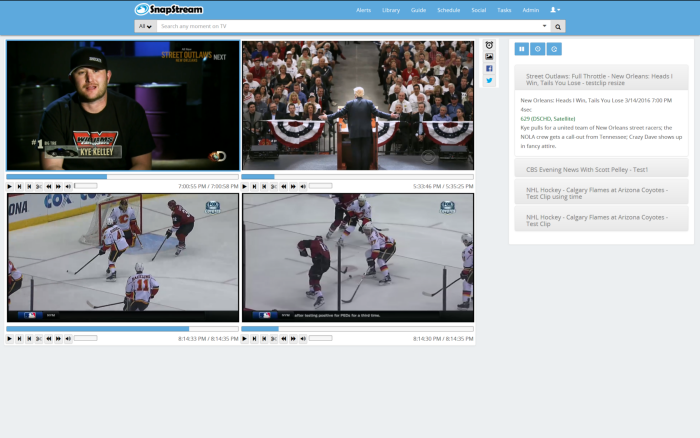The image size is (700, 438).
Task: Rewind the Street Outlaws player
Action: [x=49, y=186]
